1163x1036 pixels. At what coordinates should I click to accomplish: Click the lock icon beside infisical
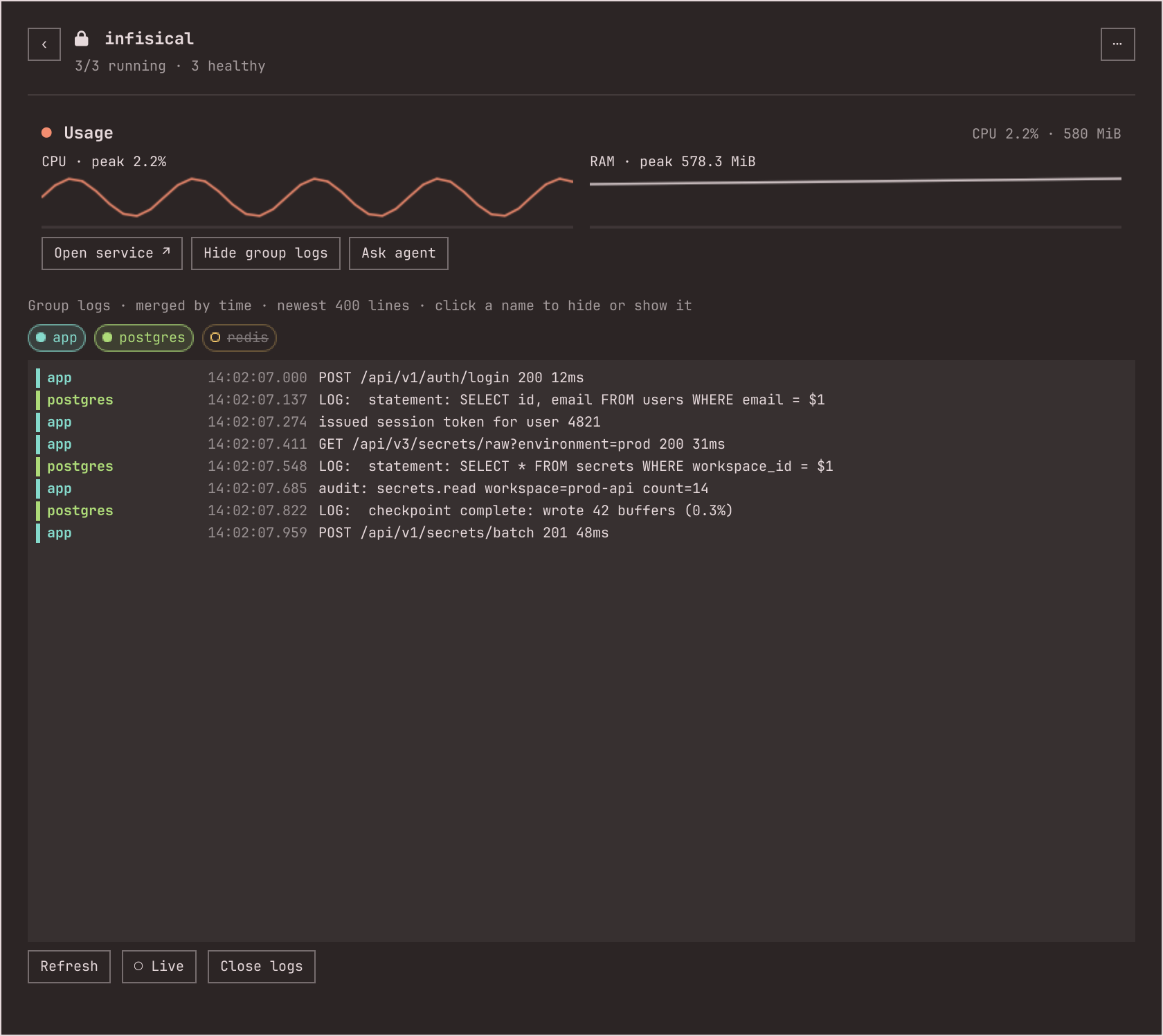82,38
